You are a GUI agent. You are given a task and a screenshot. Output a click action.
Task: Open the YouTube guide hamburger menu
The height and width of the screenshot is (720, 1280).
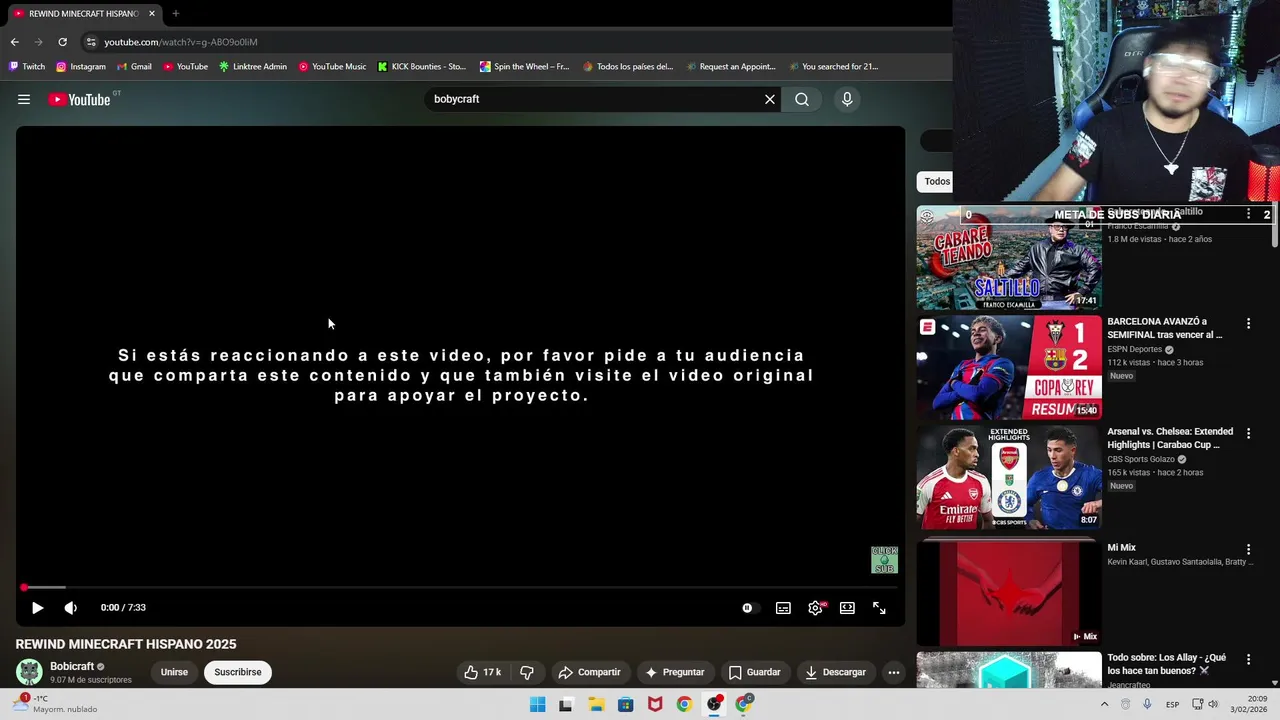point(24,99)
